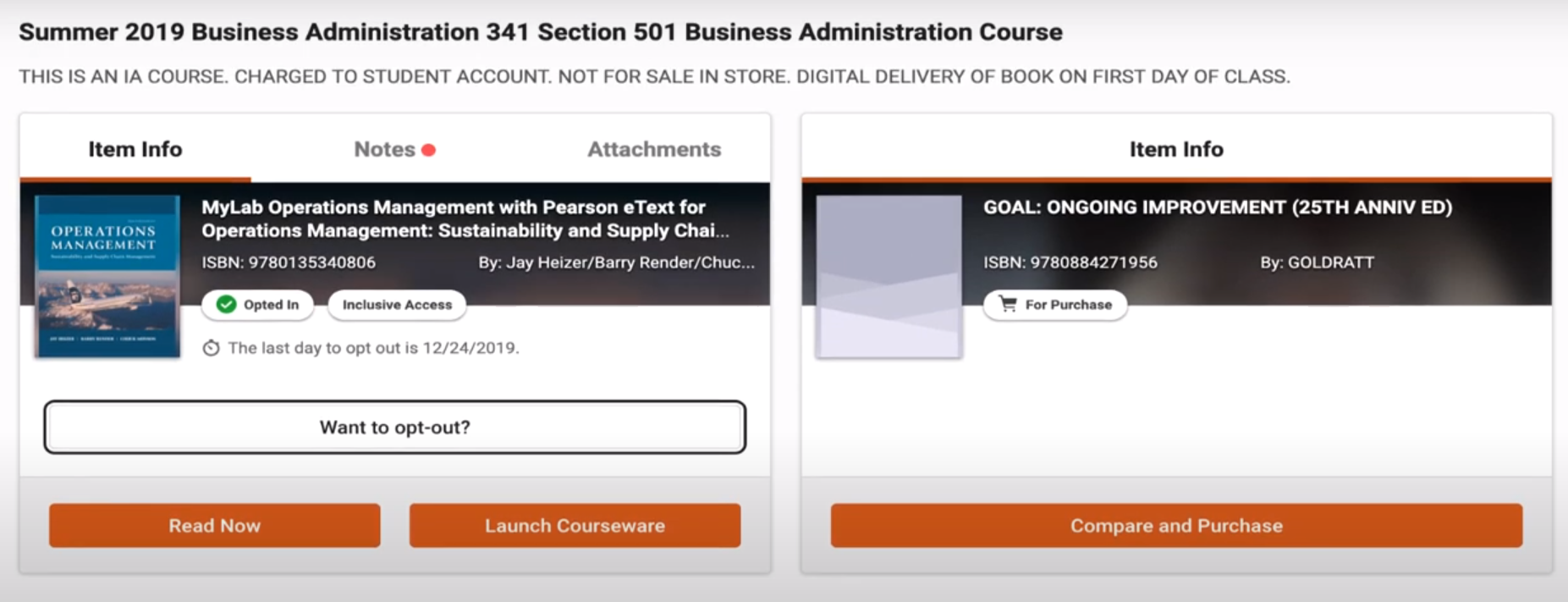Select the Inclusive Access badge
The image size is (1568, 602).
pyautogui.click(x=396, y=305)
